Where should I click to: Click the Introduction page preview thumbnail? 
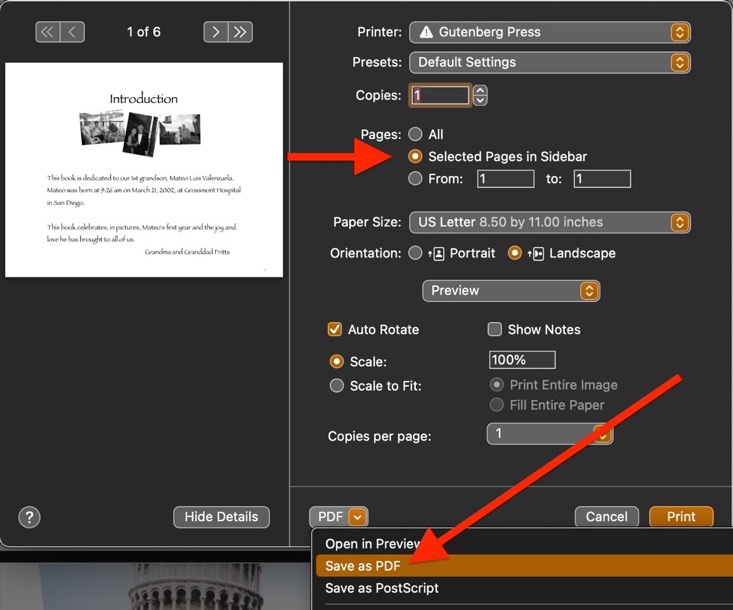144,170
